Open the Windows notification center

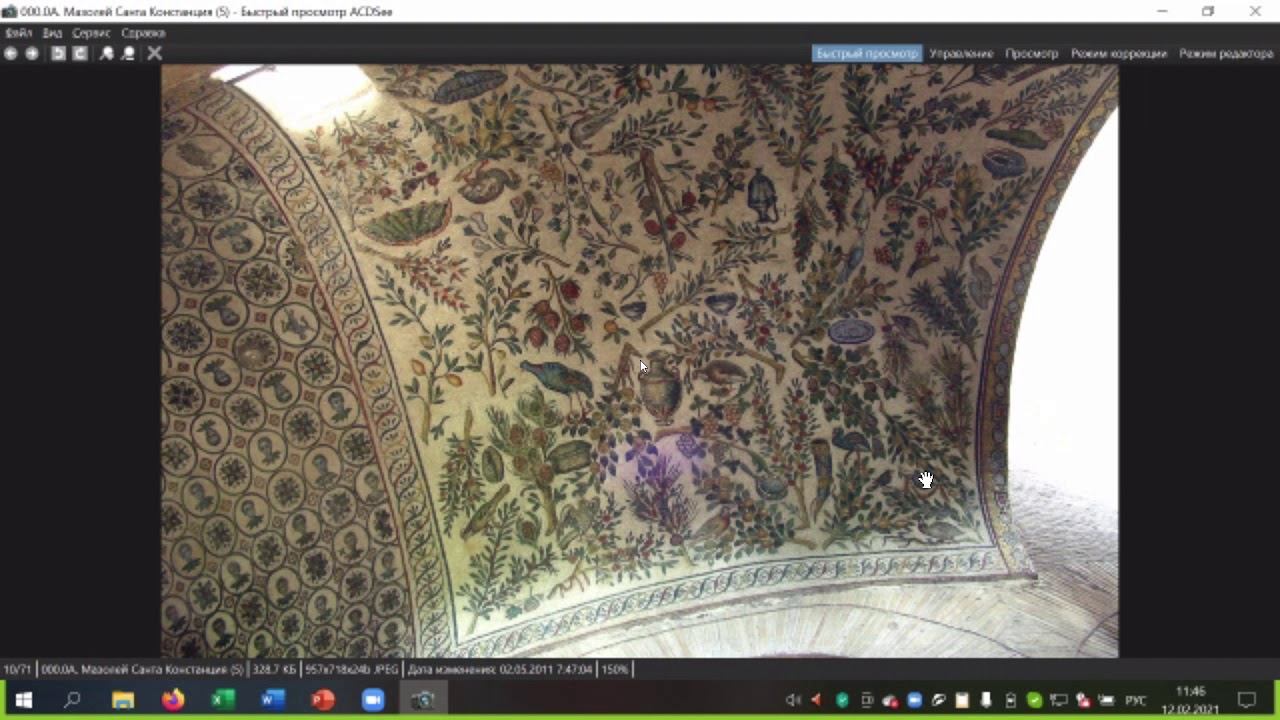(x=1247, y=700)
